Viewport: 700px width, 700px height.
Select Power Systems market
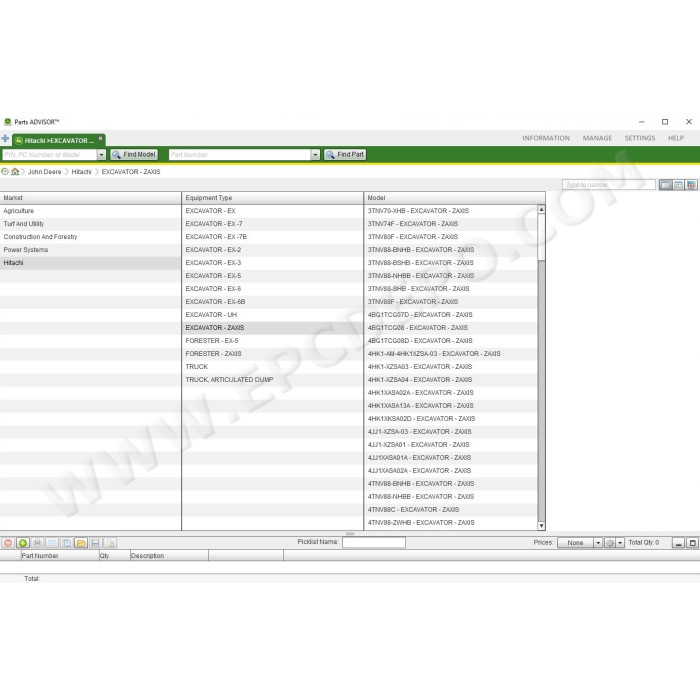click(x=91, y=250)
